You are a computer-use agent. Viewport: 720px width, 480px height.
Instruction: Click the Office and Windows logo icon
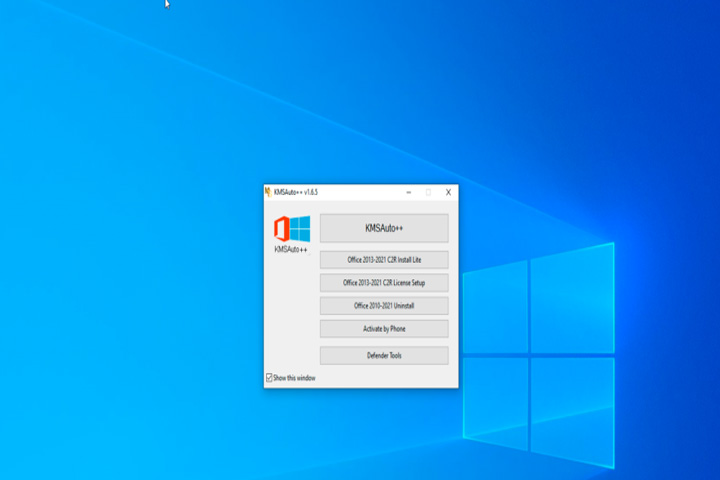(x=292, y=229)
